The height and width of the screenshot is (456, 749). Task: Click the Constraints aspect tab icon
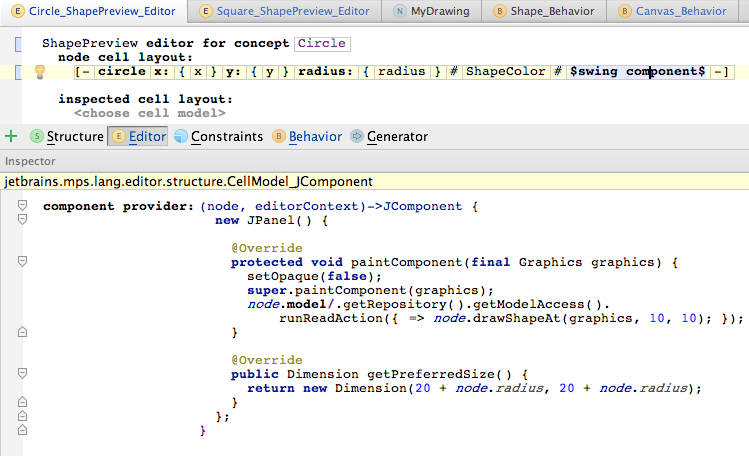pos(180,137)
